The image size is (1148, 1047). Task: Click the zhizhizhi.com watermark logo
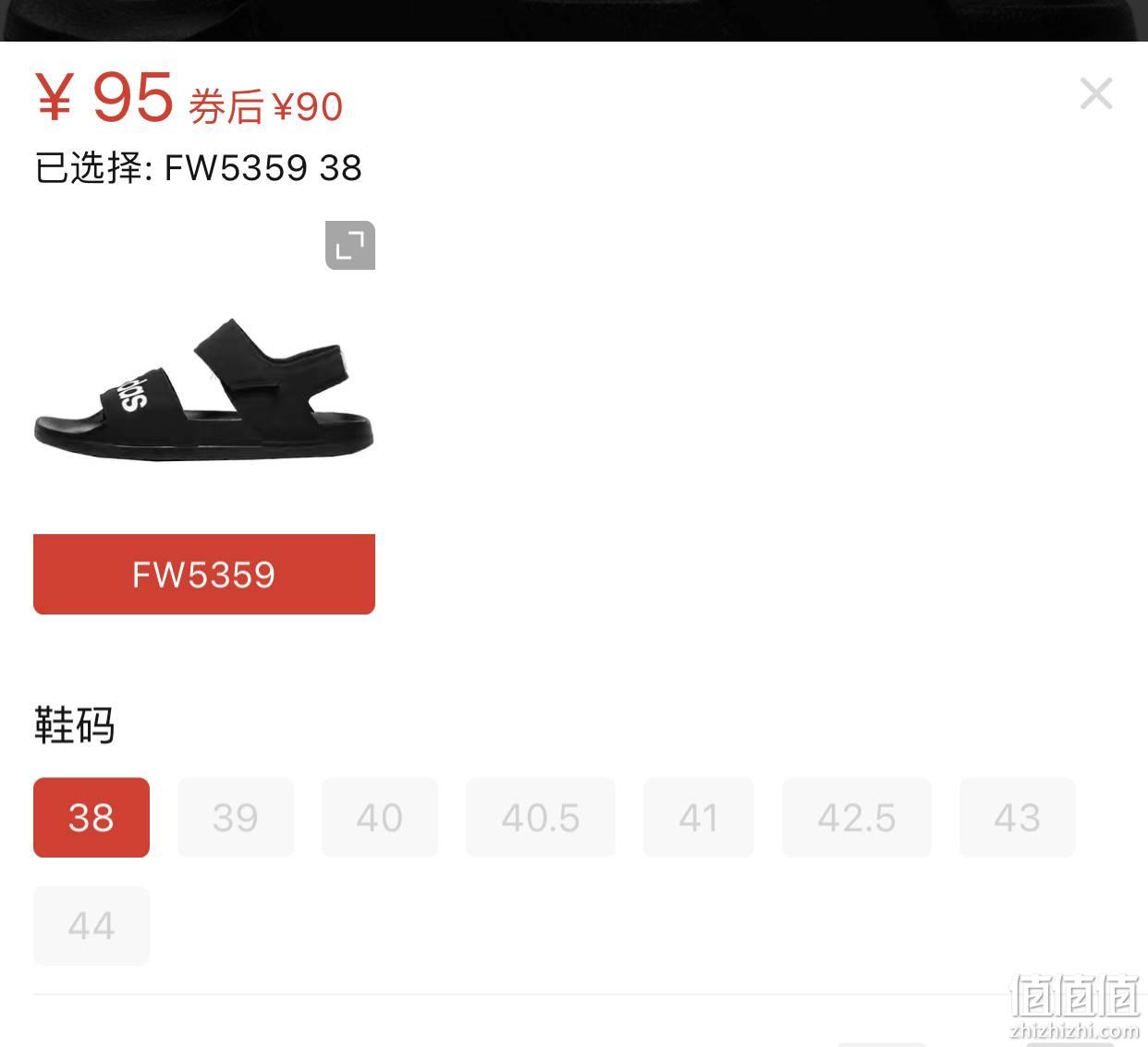pyautogui.click(x=1074, y=1007)
